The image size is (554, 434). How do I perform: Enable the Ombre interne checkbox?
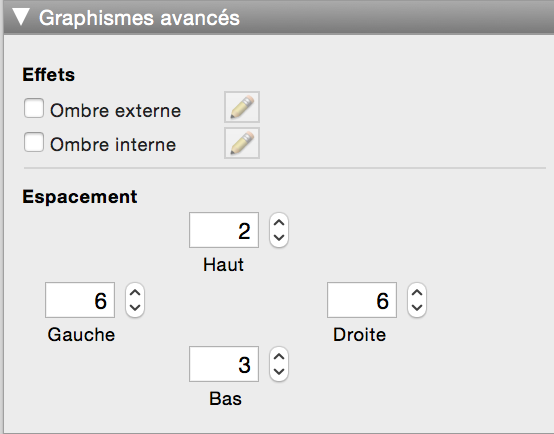click(34, 142)
